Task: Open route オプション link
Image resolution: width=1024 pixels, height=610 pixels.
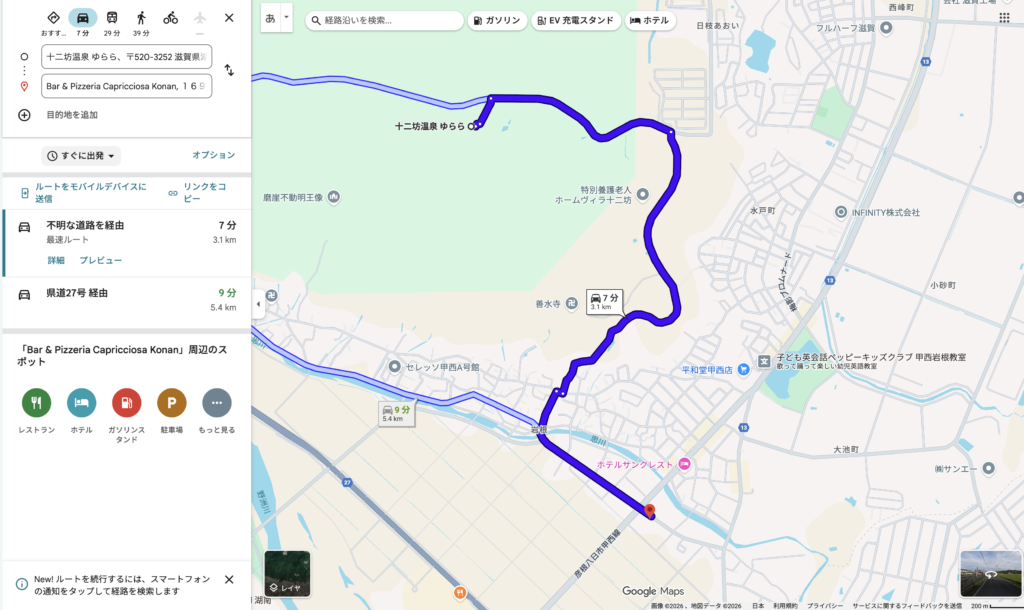Action: click(x=214, y=155)
